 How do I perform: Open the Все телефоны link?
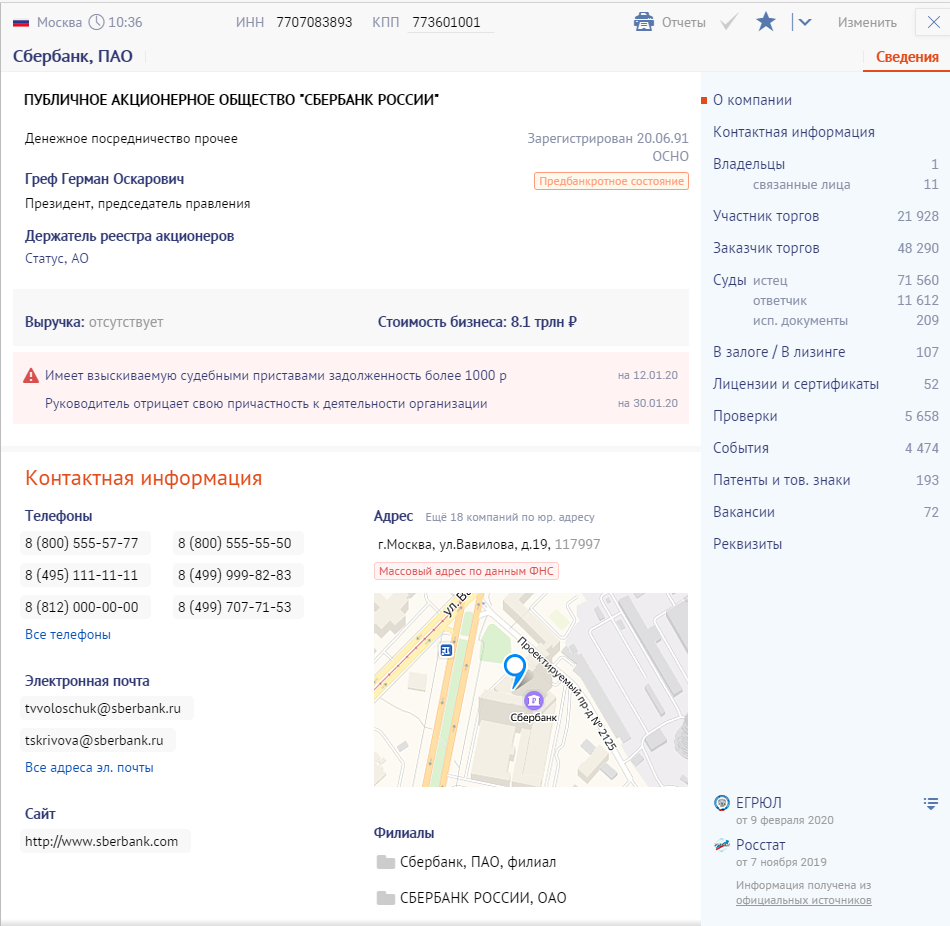pos(68,635)
